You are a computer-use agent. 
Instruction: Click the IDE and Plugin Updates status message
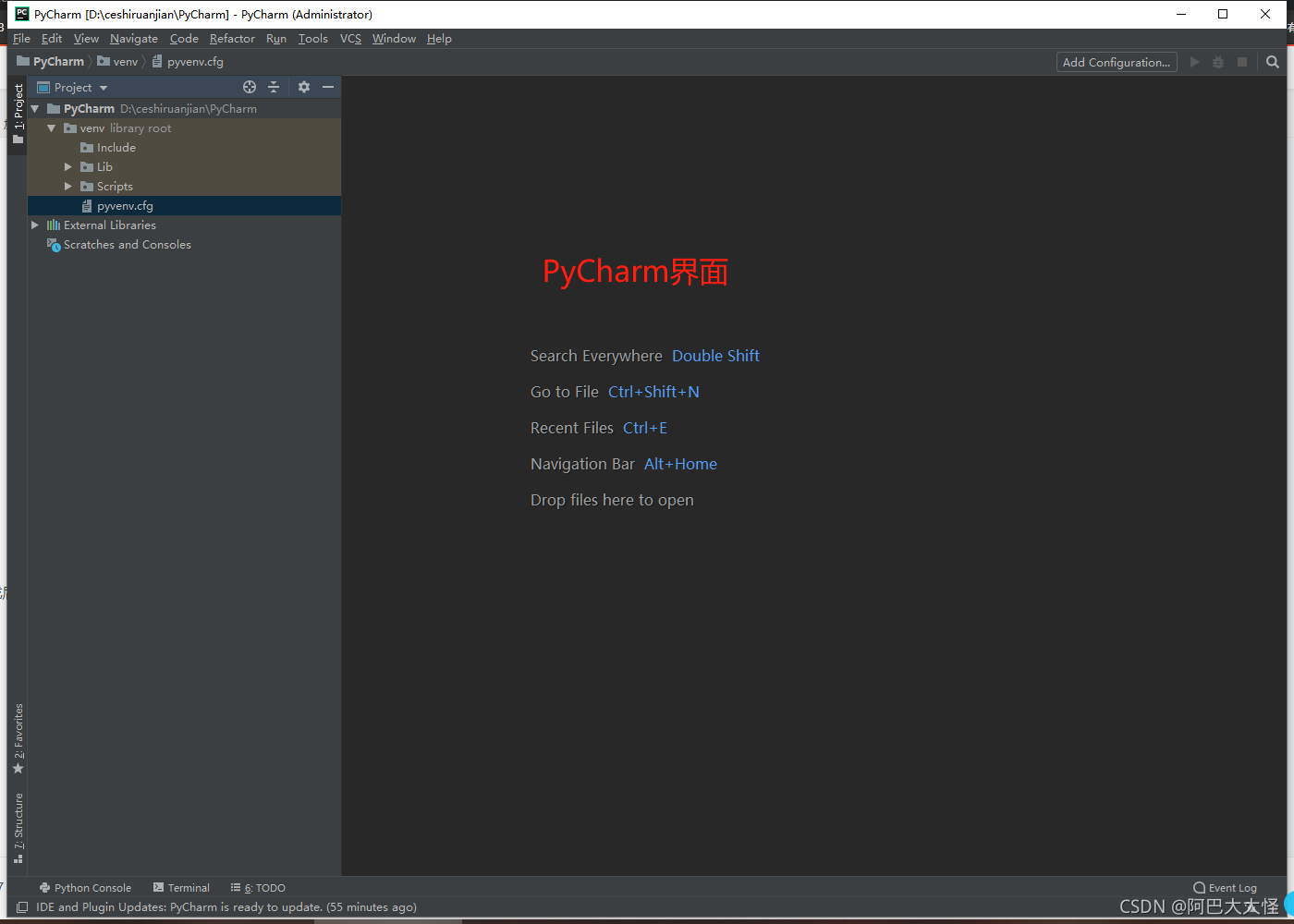pyautogui.click(x=226, y=907)
